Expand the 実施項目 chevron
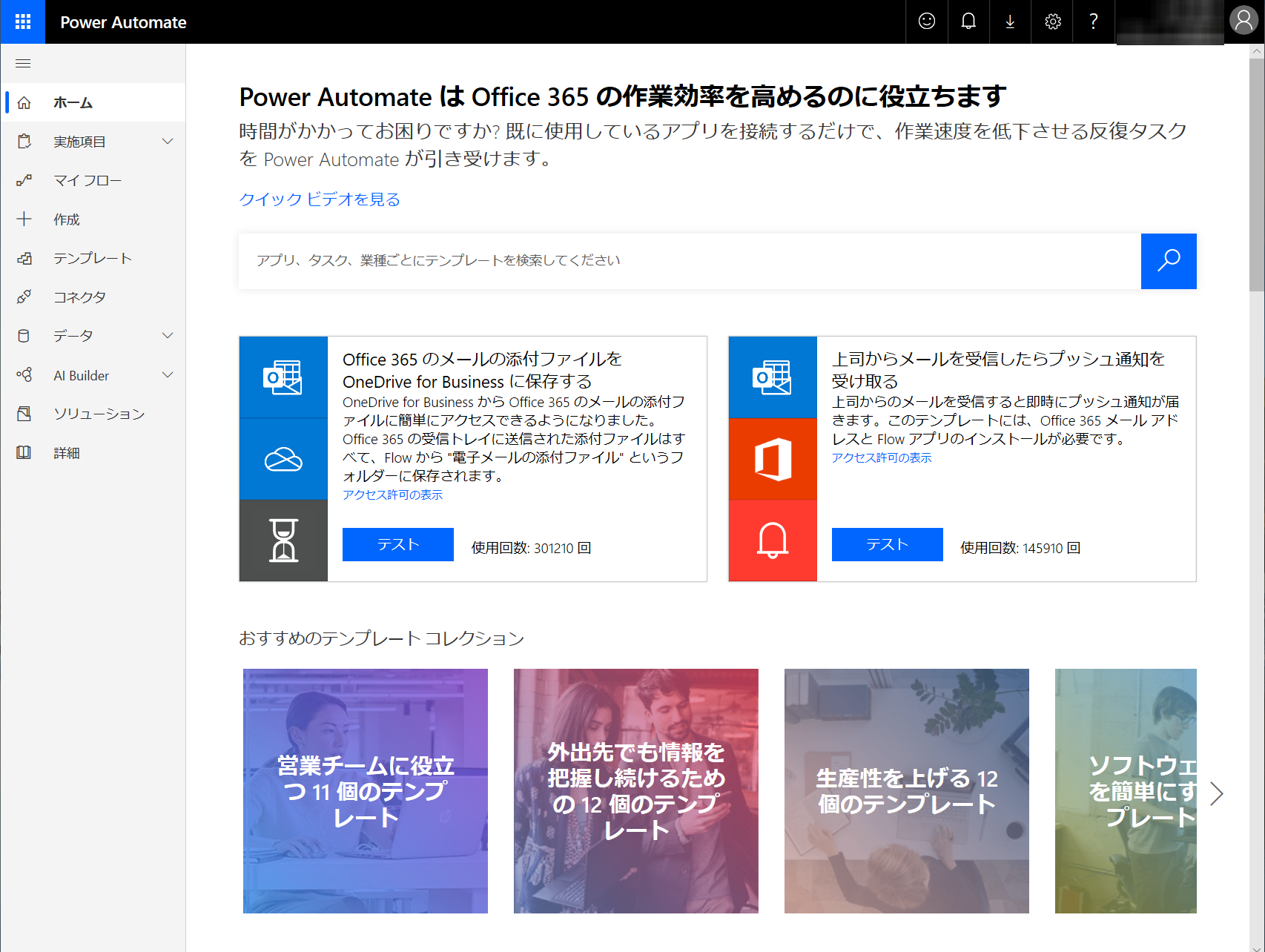Viewport: 1265px width, 952px height. [x=168, y=142]
